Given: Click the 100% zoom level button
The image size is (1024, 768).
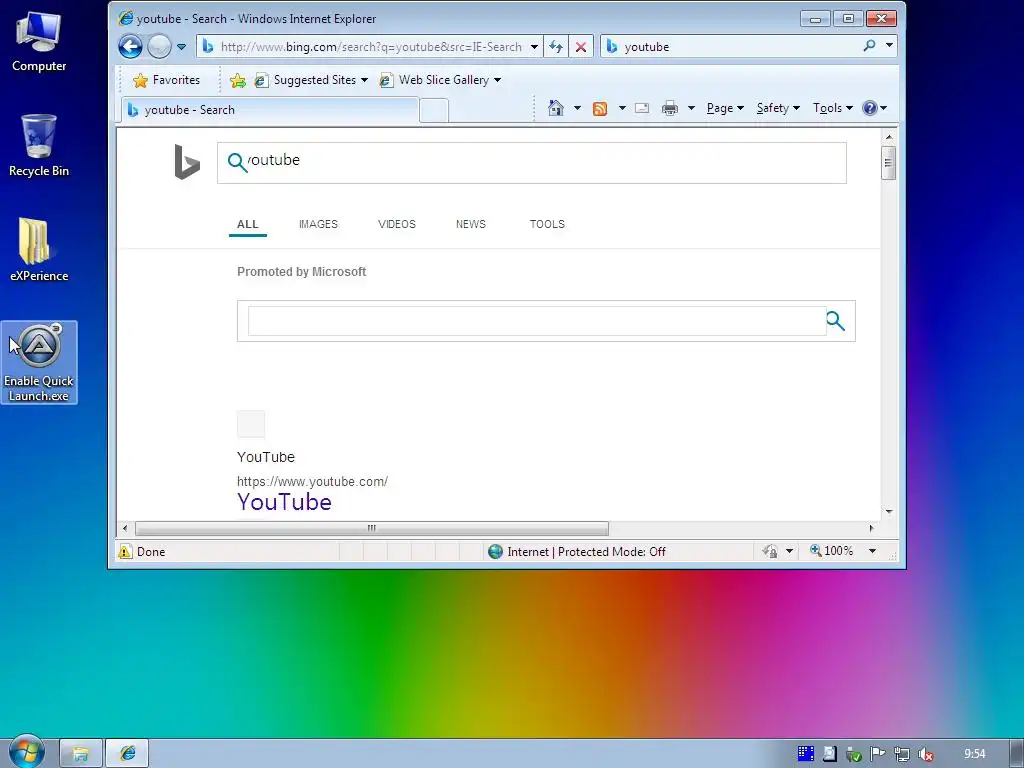Looking at the screenshot, I should (x=832, y=551).
